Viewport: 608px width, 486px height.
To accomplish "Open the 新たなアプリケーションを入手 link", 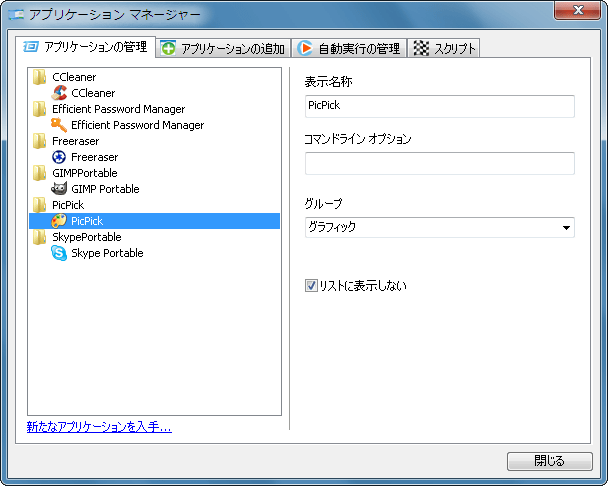I will coord(99,427).
